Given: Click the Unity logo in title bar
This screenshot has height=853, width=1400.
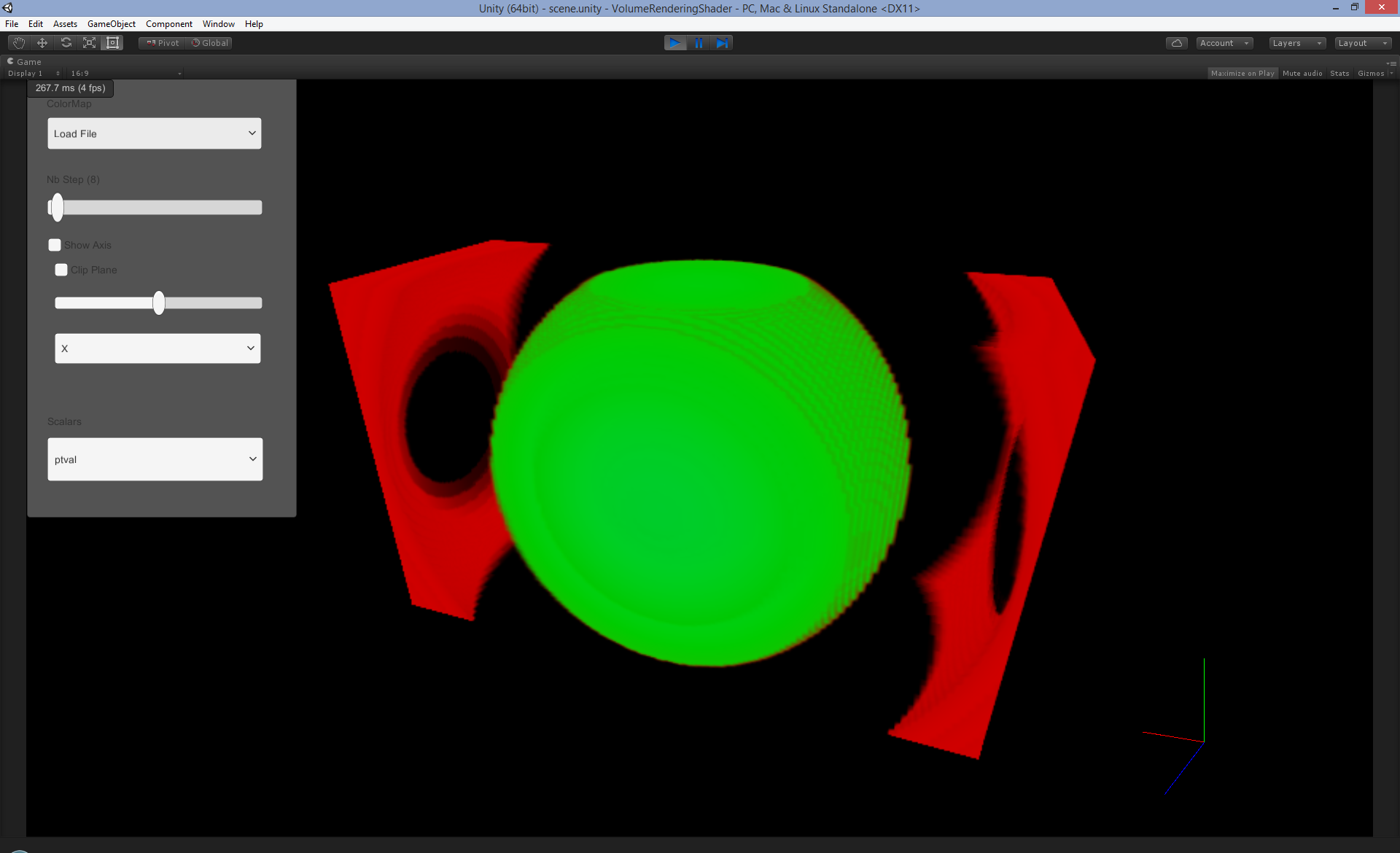Looking at the screenshot, I should (x=8, y=8).
